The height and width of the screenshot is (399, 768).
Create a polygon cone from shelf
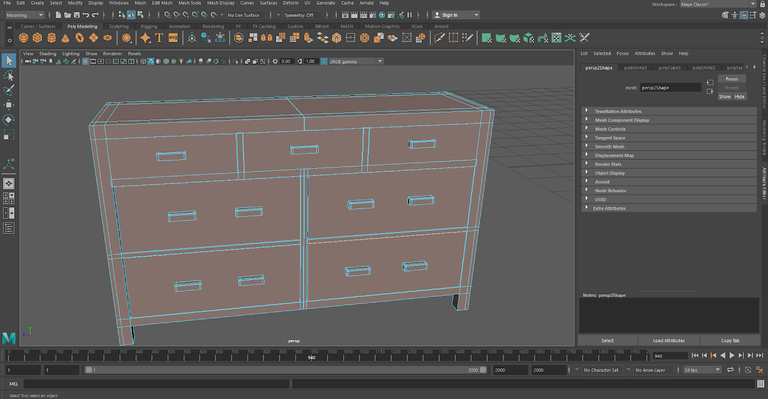65,38
